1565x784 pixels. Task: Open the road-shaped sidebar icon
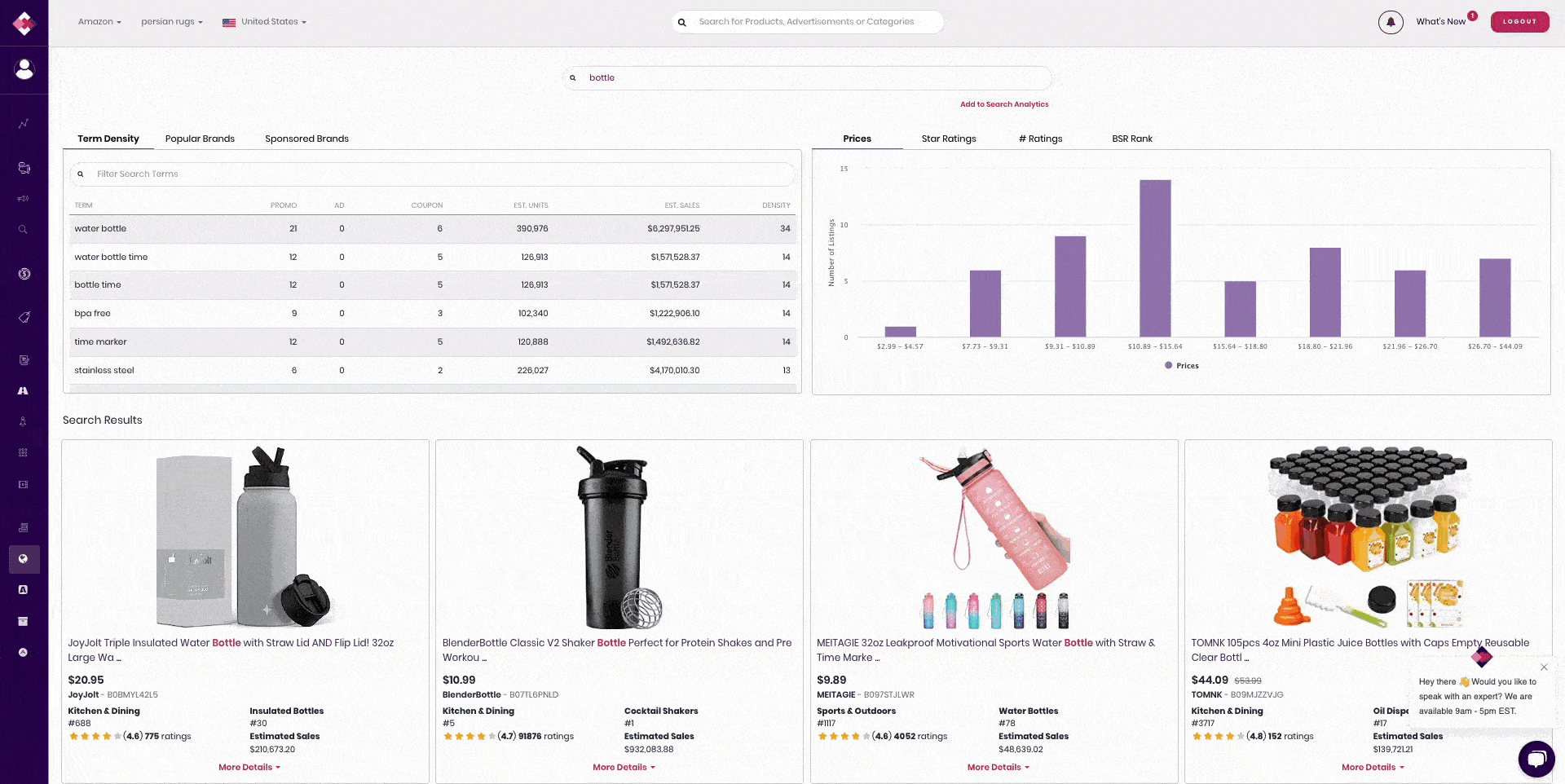[24, 390]
